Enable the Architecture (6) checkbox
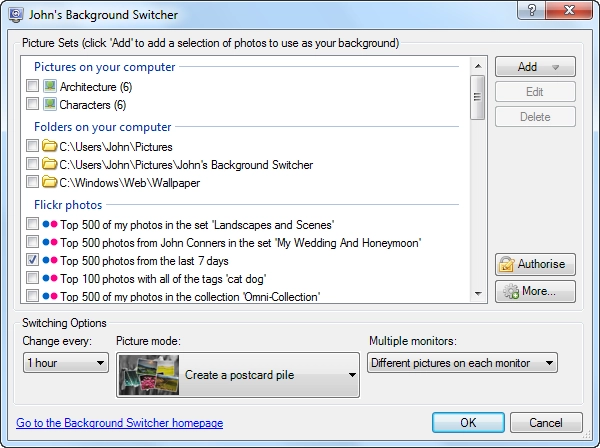Image resolution: width=600 pixels, height=448 pixels. 33,86
